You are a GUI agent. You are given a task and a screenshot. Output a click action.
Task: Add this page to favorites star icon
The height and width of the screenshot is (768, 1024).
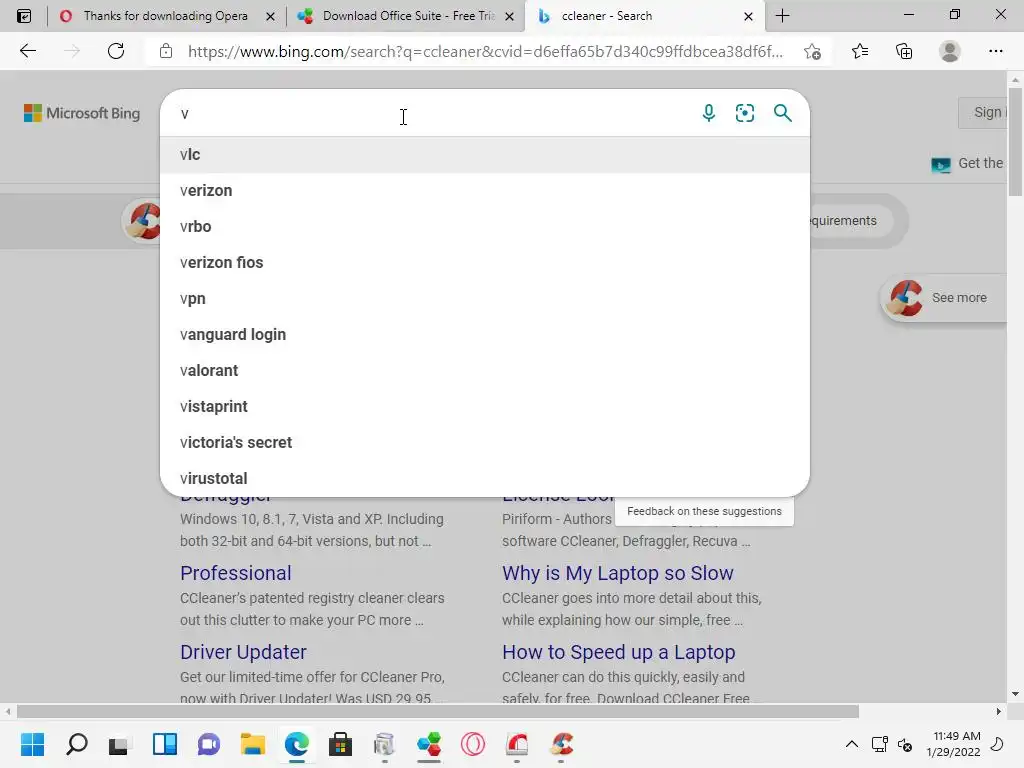[812, 51]
